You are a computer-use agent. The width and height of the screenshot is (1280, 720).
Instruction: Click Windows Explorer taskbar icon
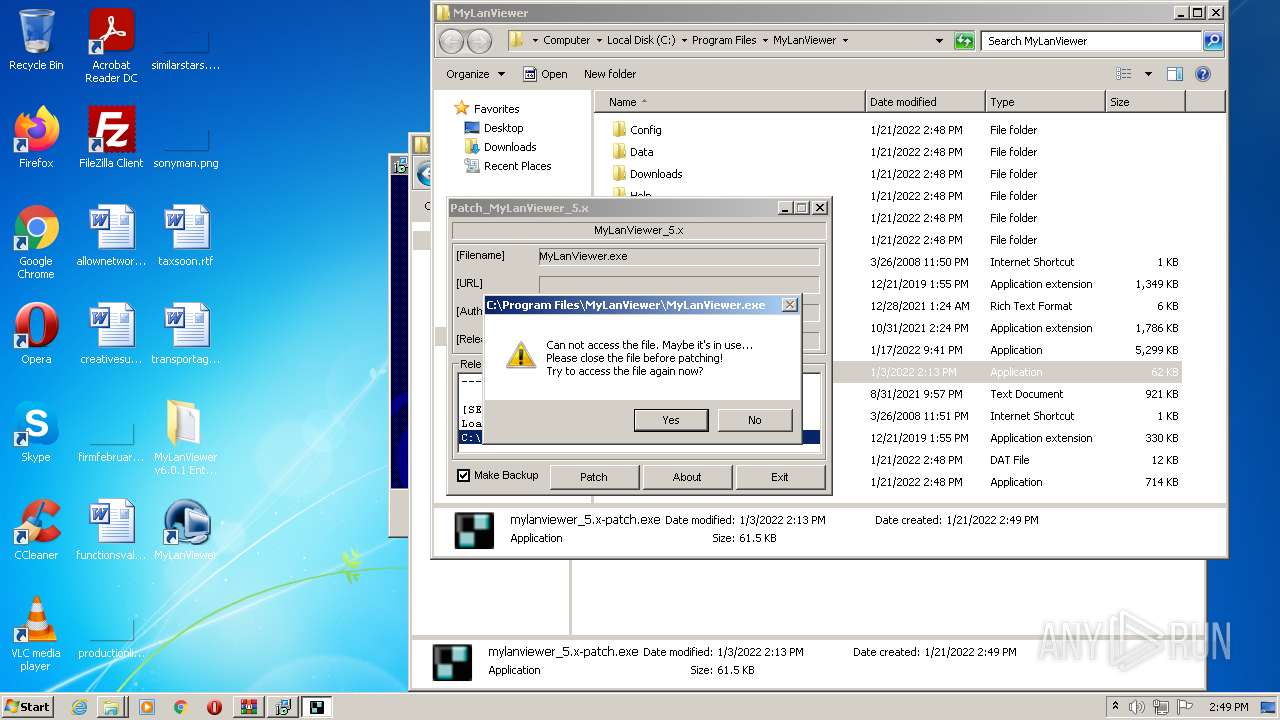pyautogui.click(x=111, y=707)
